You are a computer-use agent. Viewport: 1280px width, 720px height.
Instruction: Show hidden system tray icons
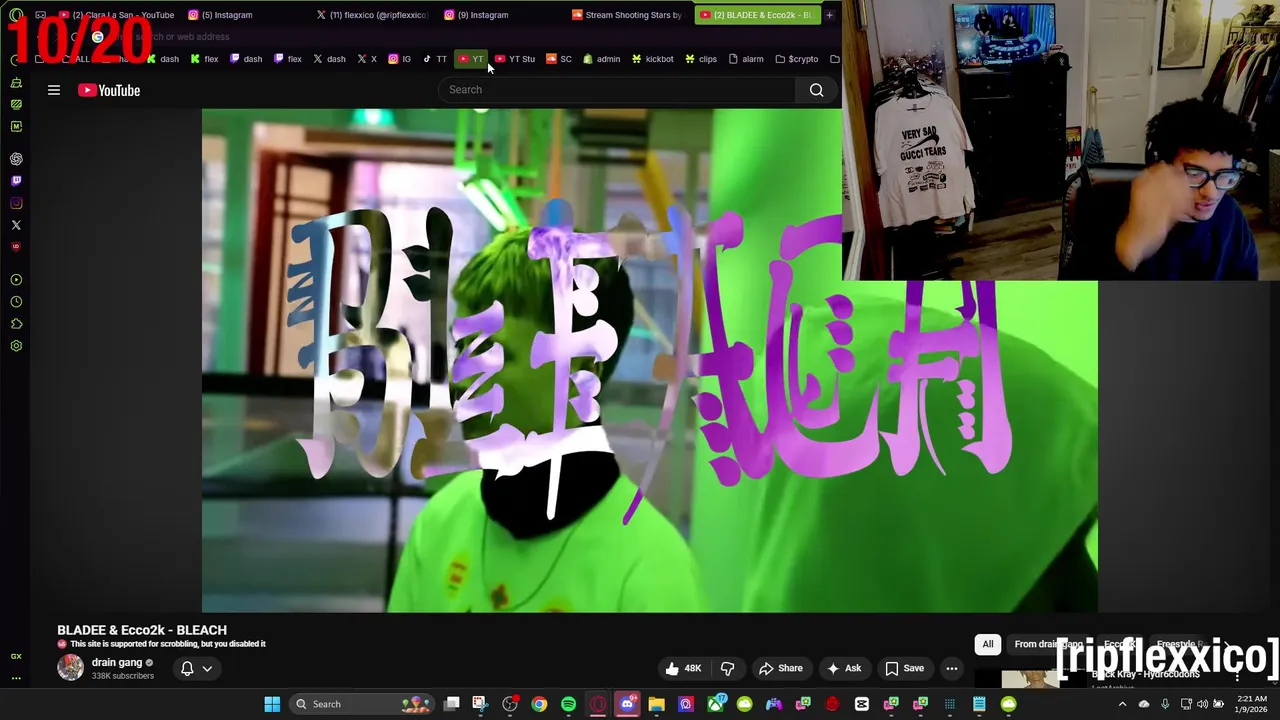pyautogui.click(x=1122, y=704)
